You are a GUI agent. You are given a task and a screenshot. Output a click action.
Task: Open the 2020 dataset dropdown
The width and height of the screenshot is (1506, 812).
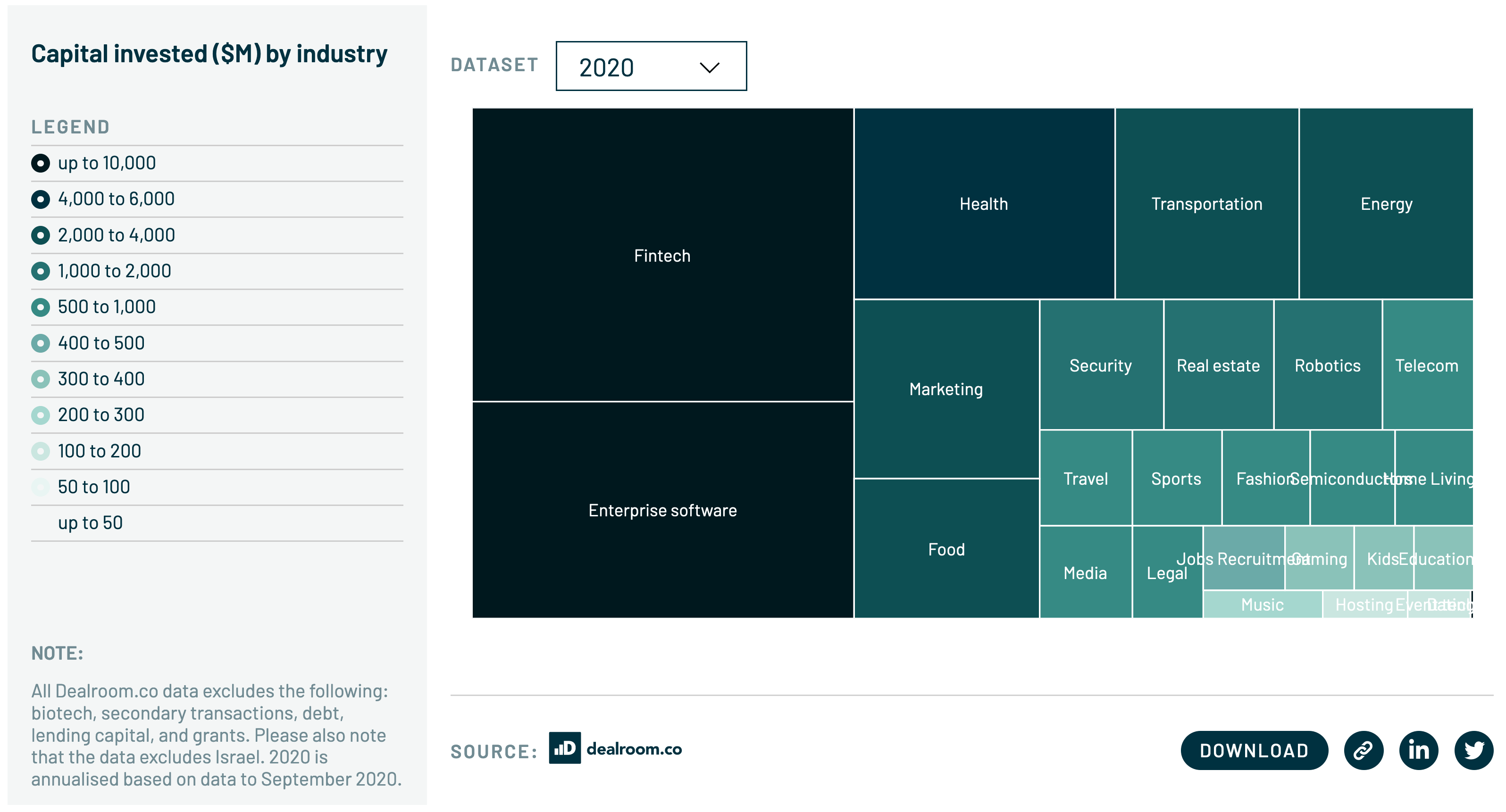(651, 66)
